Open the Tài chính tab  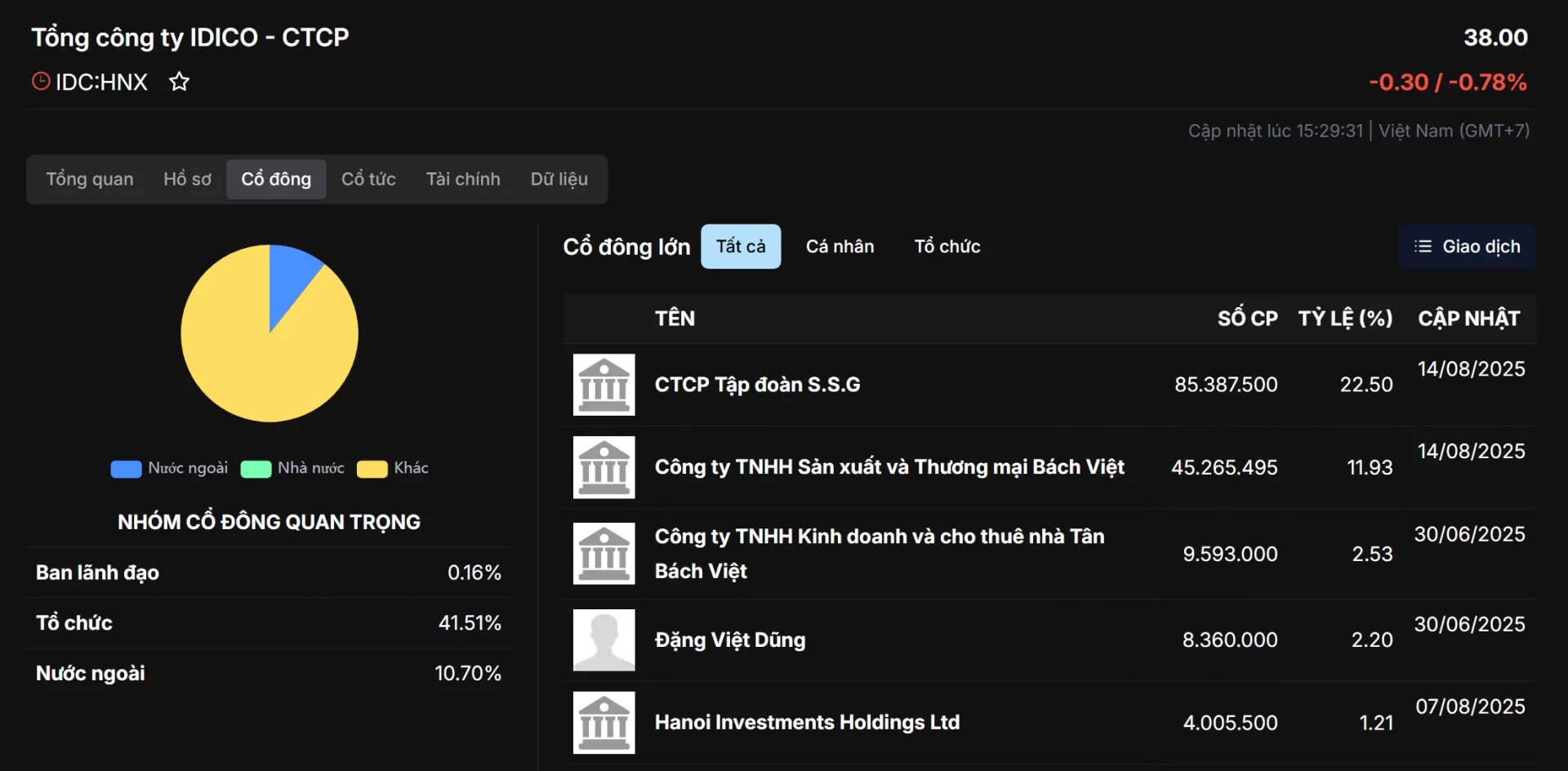[463, 179]
